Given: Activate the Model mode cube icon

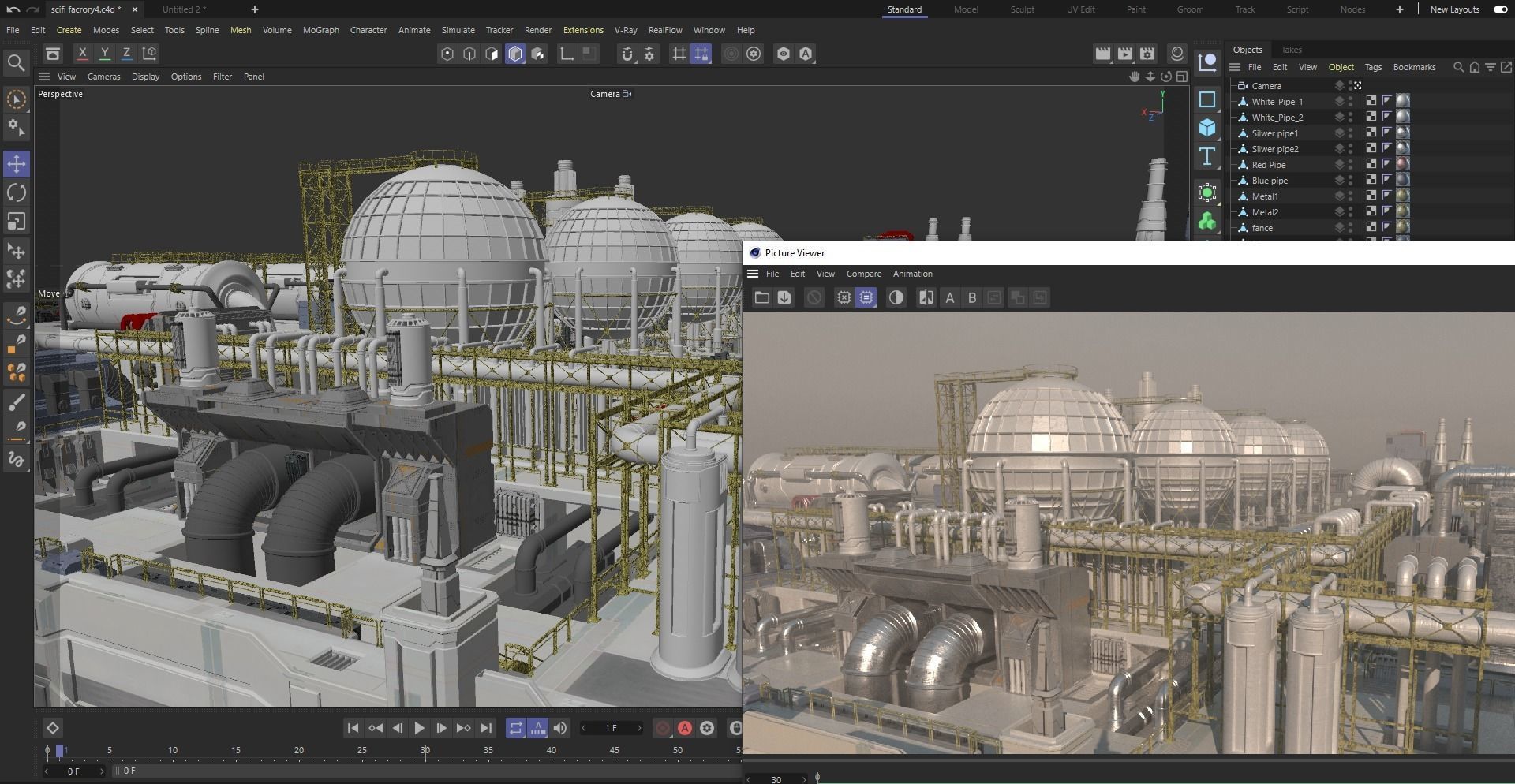Looking at the screenshot, I should point(515,54).
